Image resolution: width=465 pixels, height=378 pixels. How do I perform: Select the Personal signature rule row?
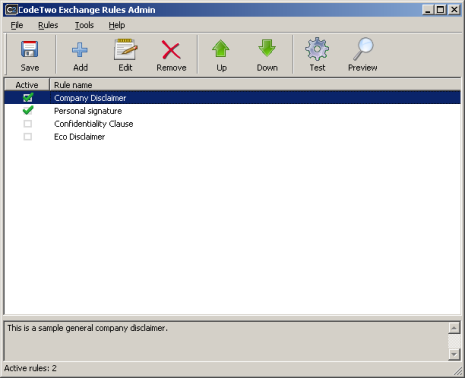click(x=232, y=111)
